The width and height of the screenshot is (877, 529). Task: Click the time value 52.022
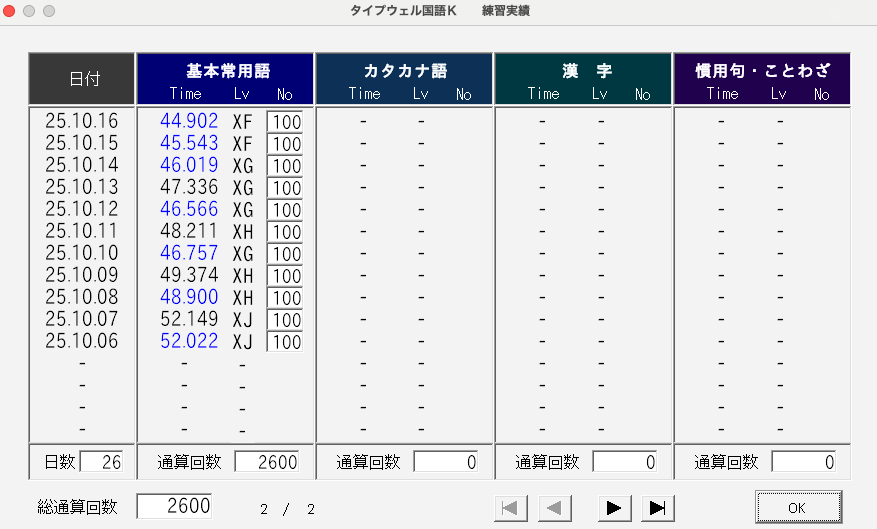coord(189,341)
